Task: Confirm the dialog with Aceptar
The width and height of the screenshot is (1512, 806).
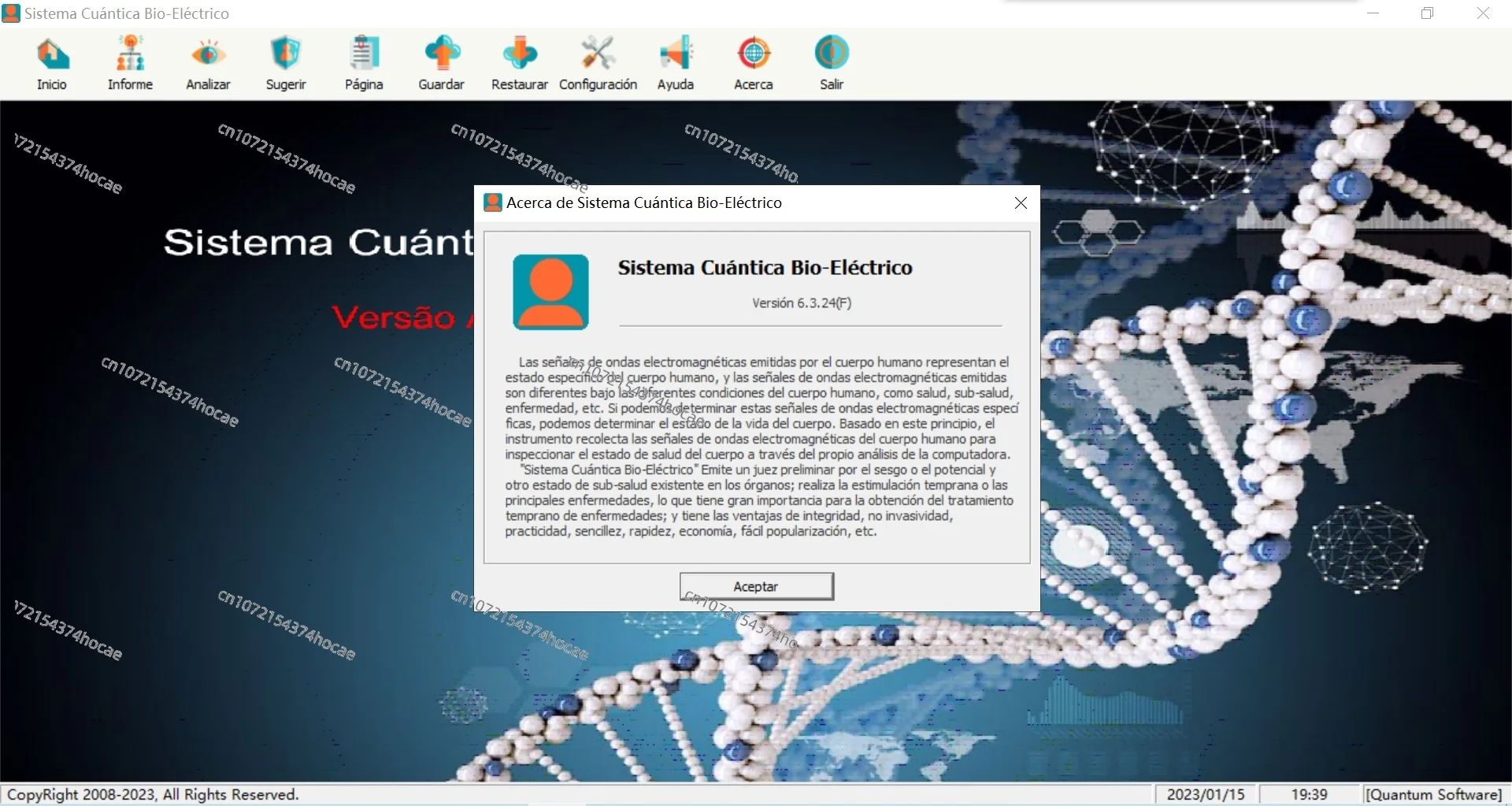Action: pyautogui.click(x=756, y=586)
